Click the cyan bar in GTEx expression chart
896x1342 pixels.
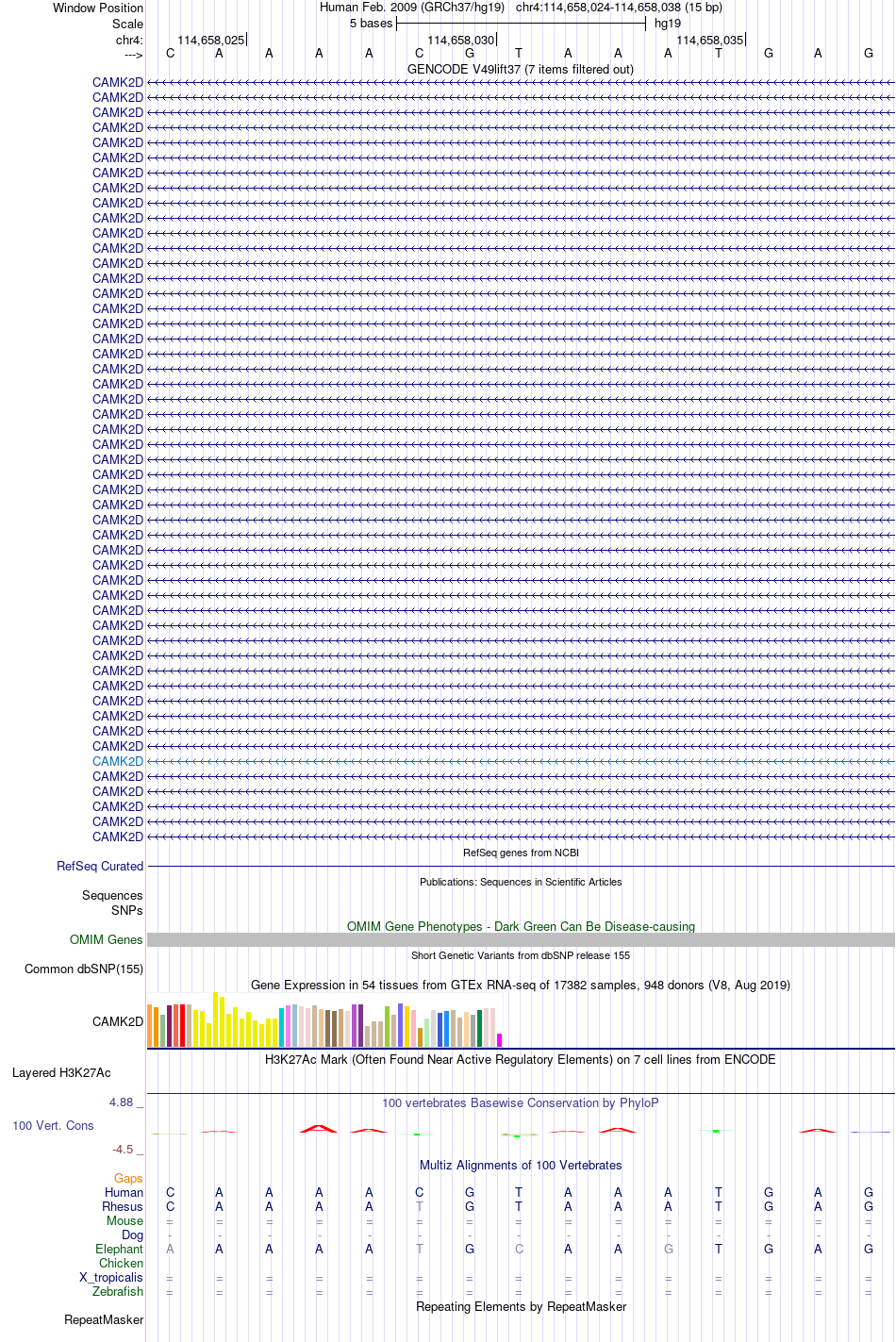[x=282, y=1027]
